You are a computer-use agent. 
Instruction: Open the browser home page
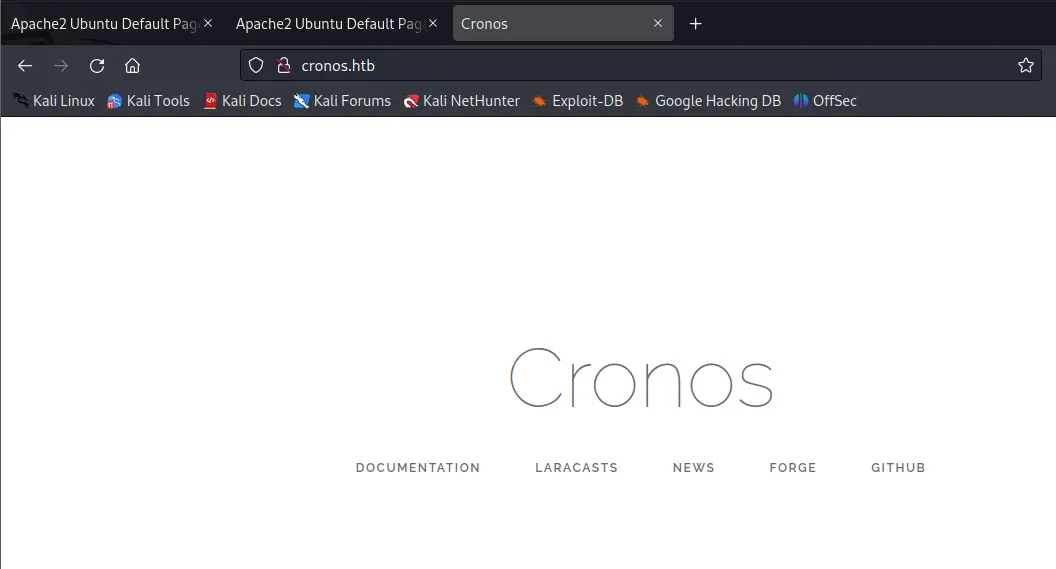(x=133, y=65)
